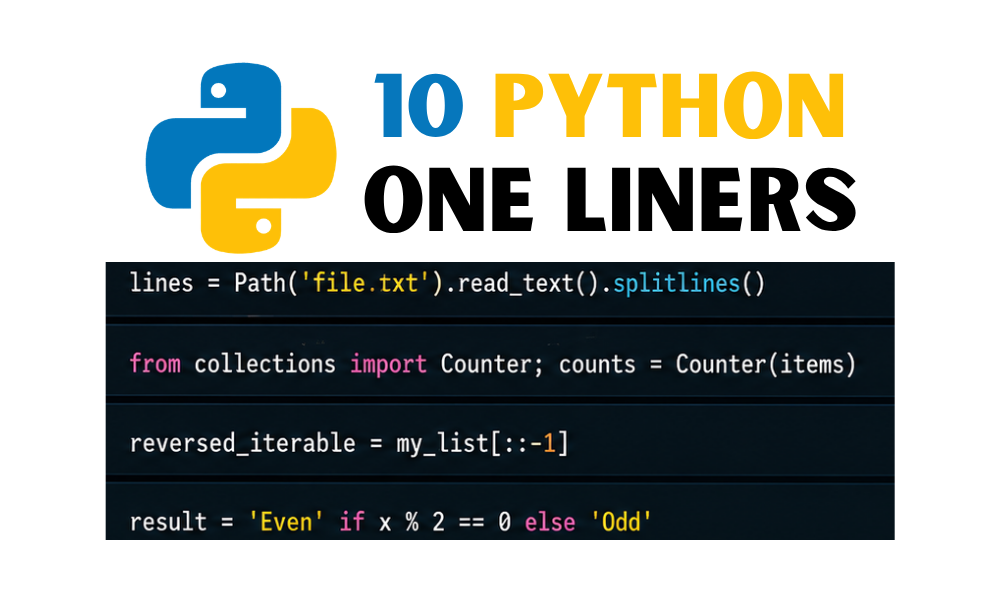Click the "my_list[::-1]" slice expression
Image resolution: width=1000 pixels, height=600 pixels.
pyautogui.click(x=482, y=443)
